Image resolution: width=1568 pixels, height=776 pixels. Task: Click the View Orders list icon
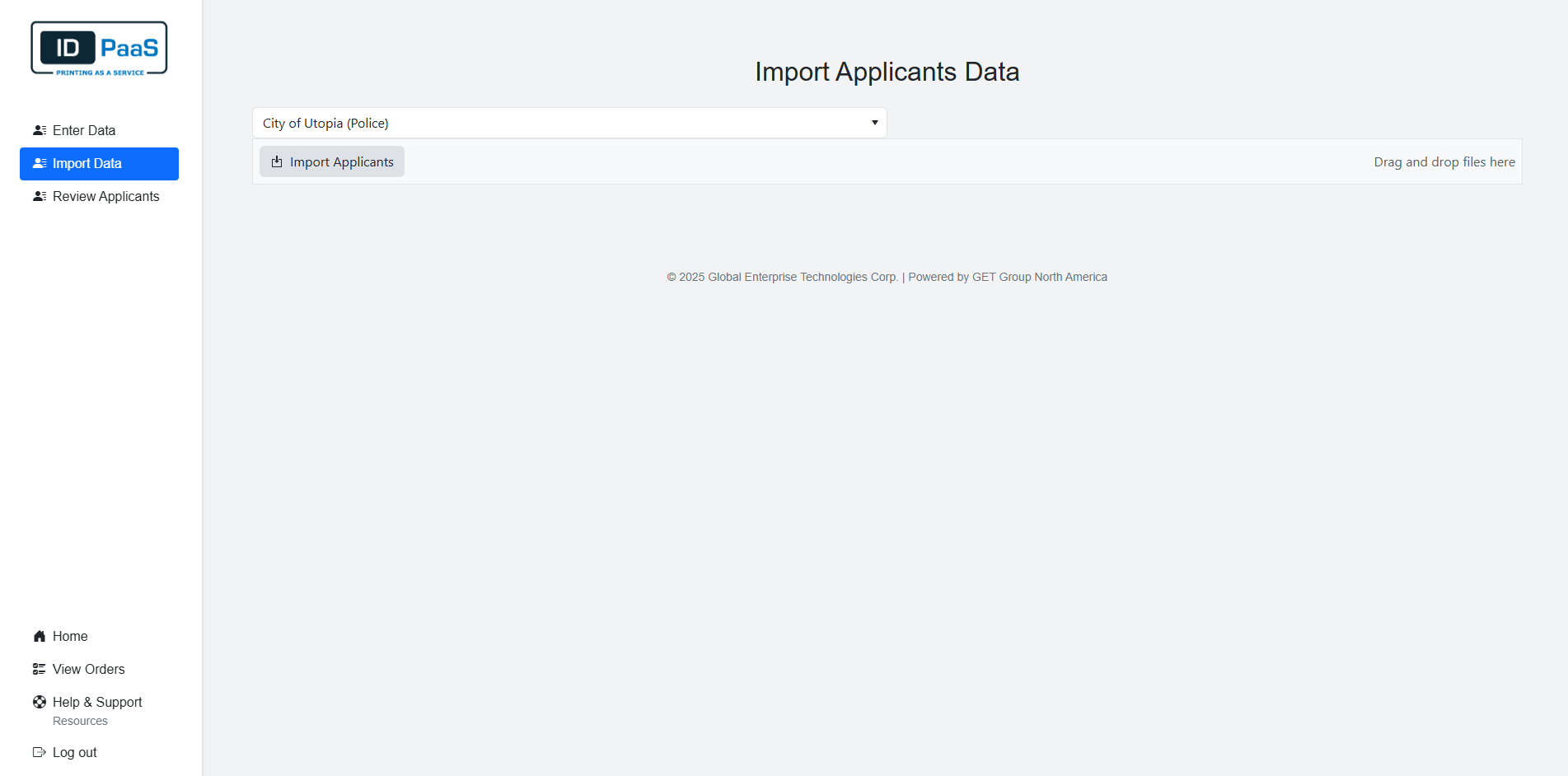38,669
